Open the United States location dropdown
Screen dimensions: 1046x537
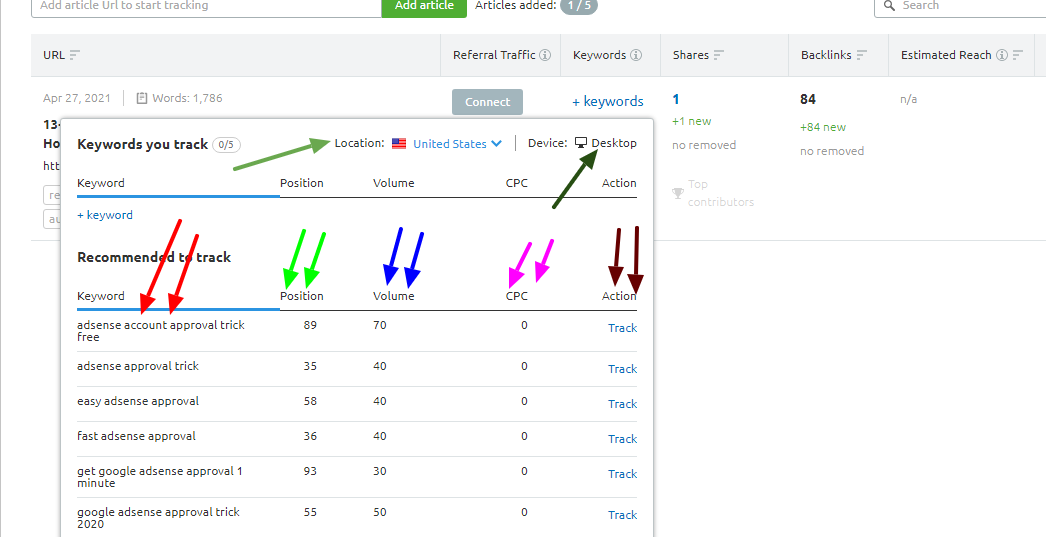click(457, 143)
